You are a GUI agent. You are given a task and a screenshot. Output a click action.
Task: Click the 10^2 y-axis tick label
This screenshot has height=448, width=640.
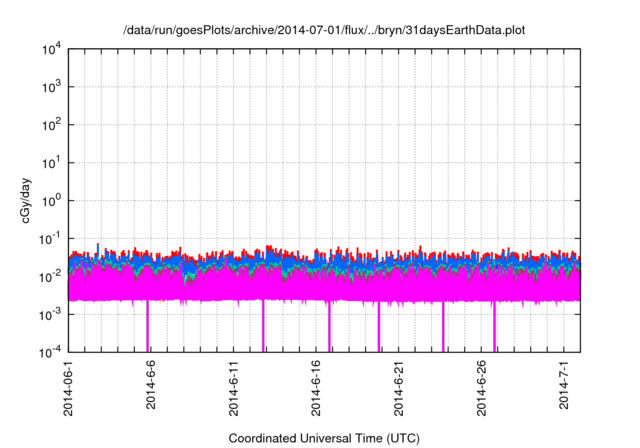click(51, 125)
